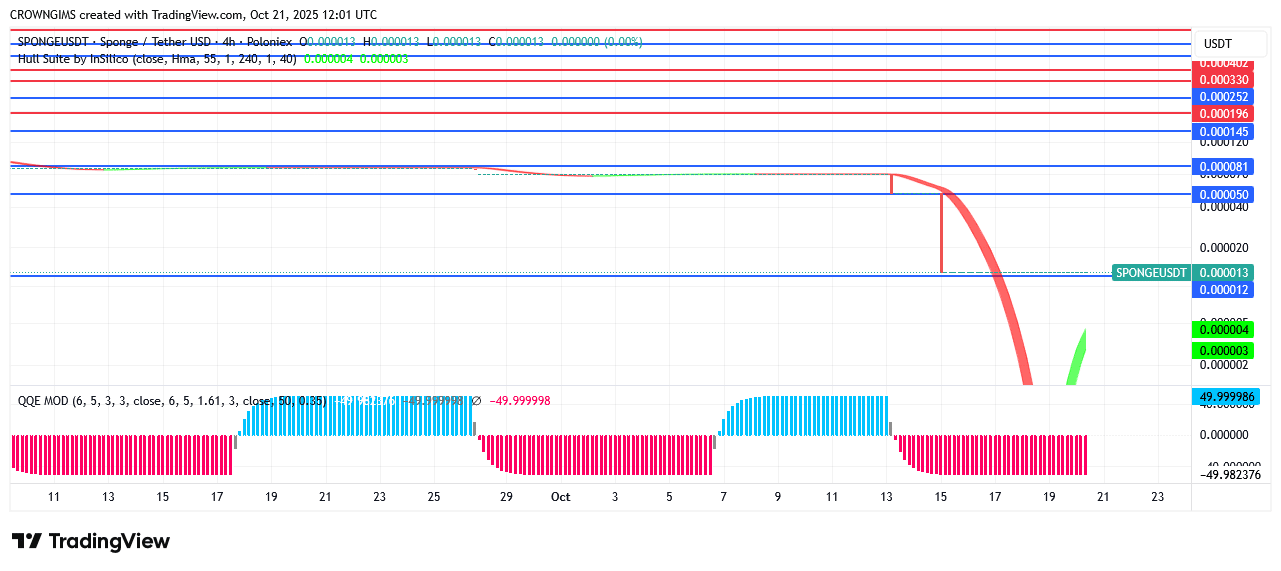Click date 21 at right of time axis

coord(1103,497)
